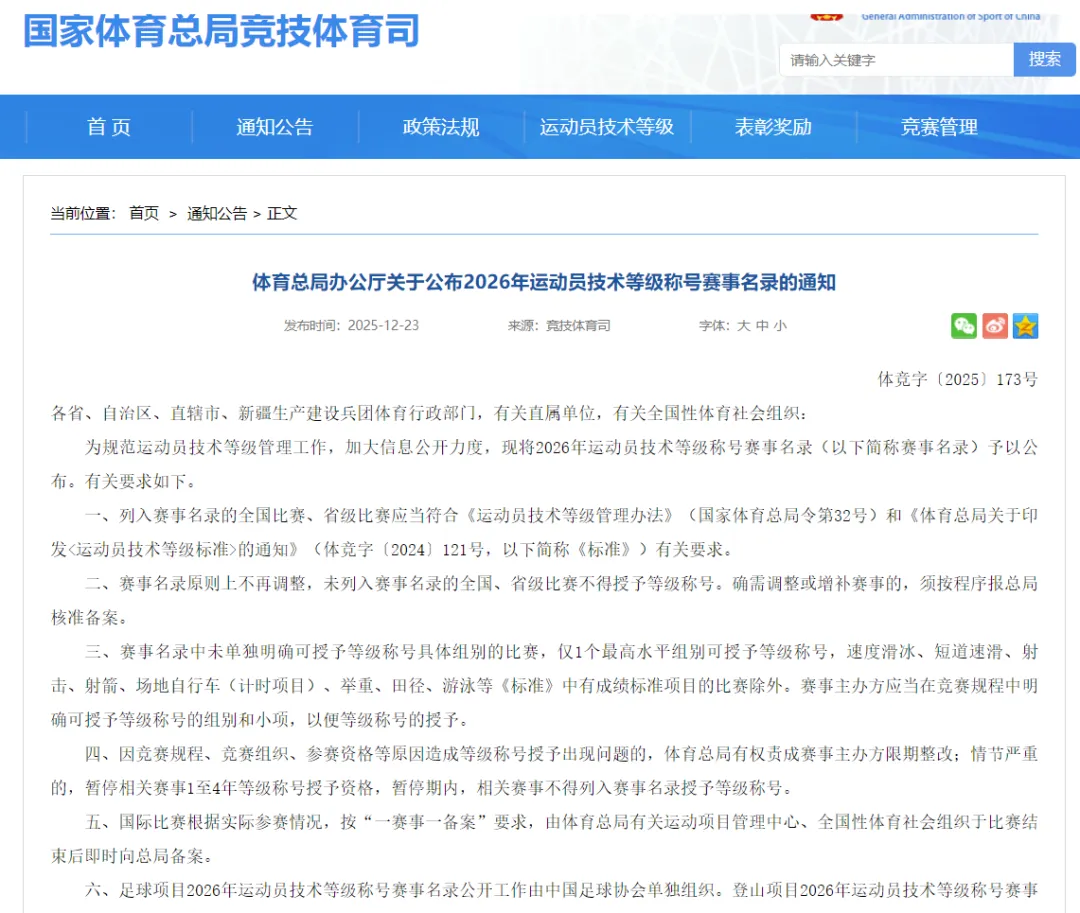Open 通知公告 navigation menu item
The height and width of the screenshot is (913, 1080).
275,127
